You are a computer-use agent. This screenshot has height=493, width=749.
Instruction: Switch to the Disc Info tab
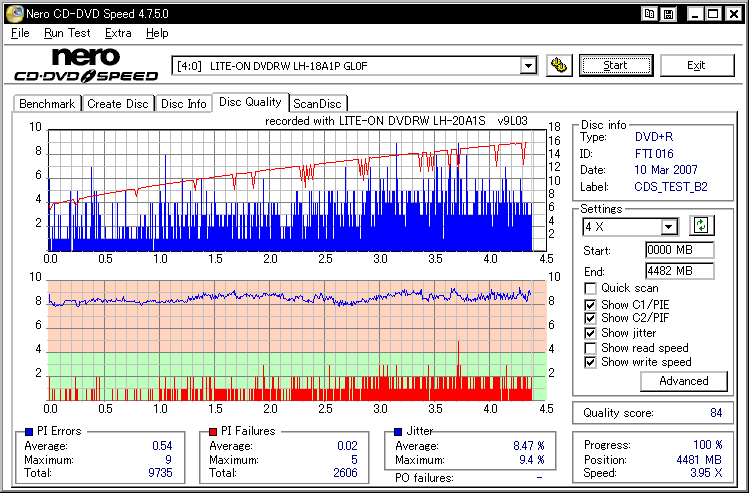[x=184, y=103]
